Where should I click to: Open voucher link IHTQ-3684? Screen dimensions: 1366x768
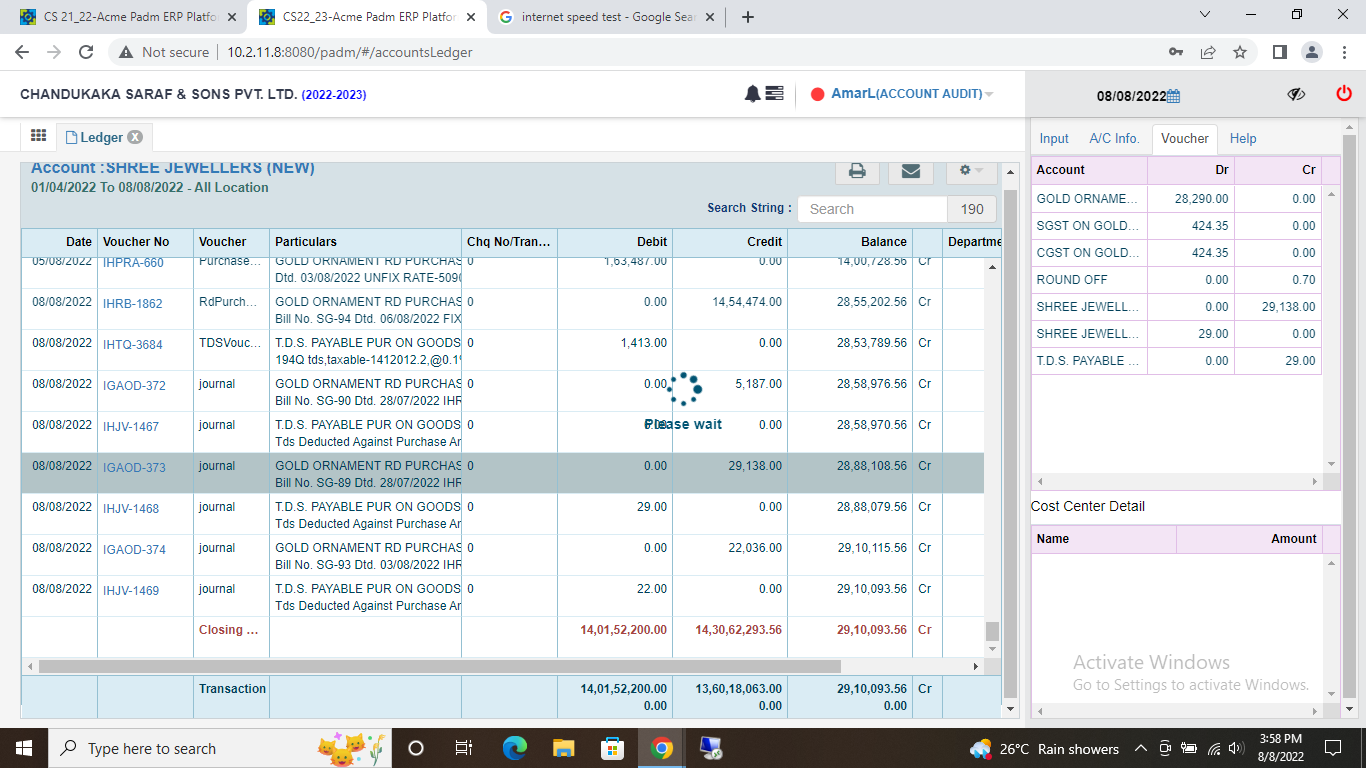(x=132, y=344)
